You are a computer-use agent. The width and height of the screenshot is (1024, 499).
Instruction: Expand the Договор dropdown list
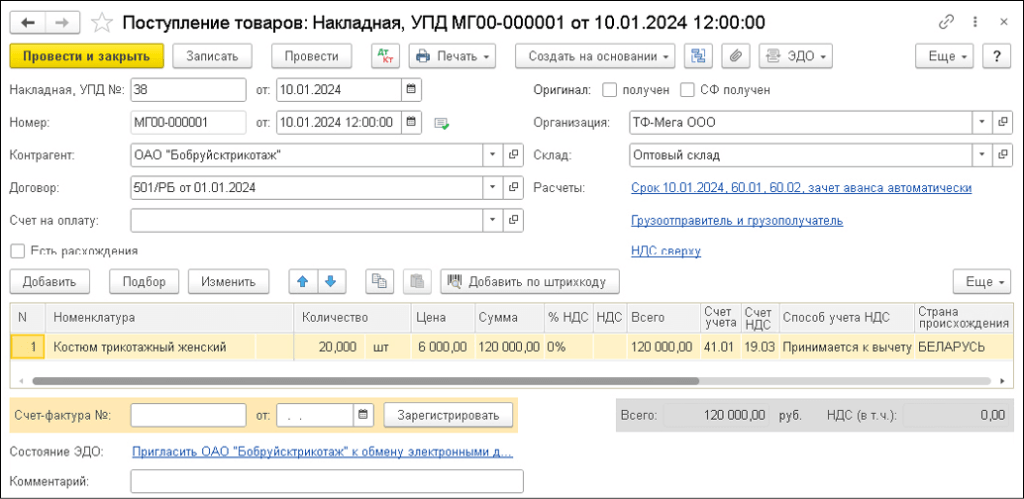point(493,187)
